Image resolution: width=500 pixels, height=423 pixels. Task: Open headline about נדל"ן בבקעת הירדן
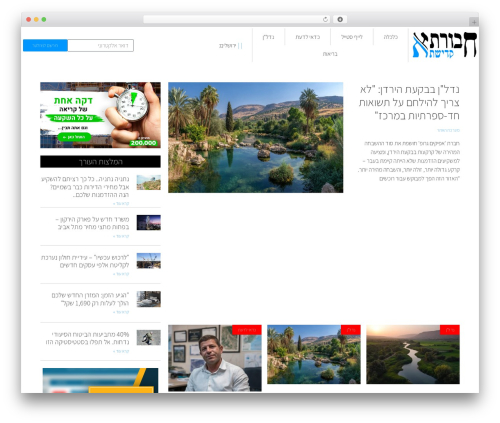pyautogui.click(x=409, y=102)
